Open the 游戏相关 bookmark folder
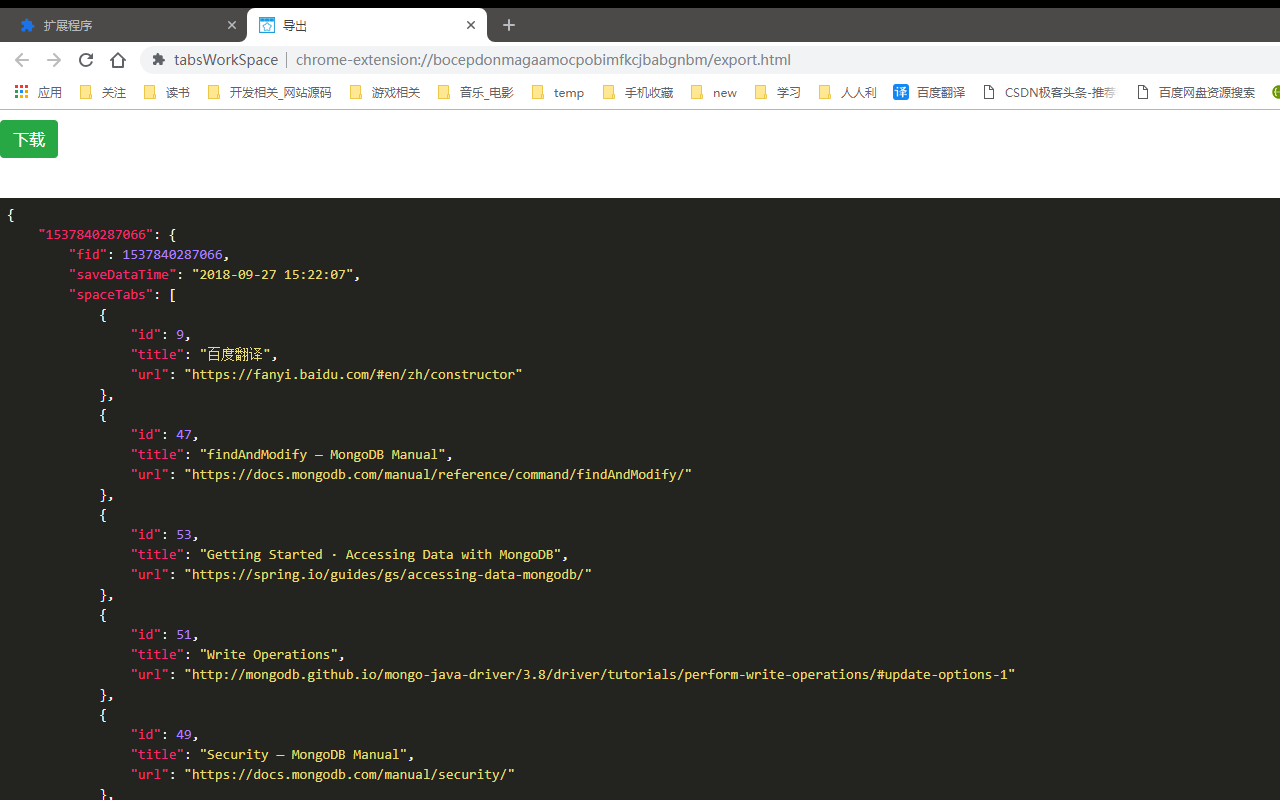 point(385,92)
